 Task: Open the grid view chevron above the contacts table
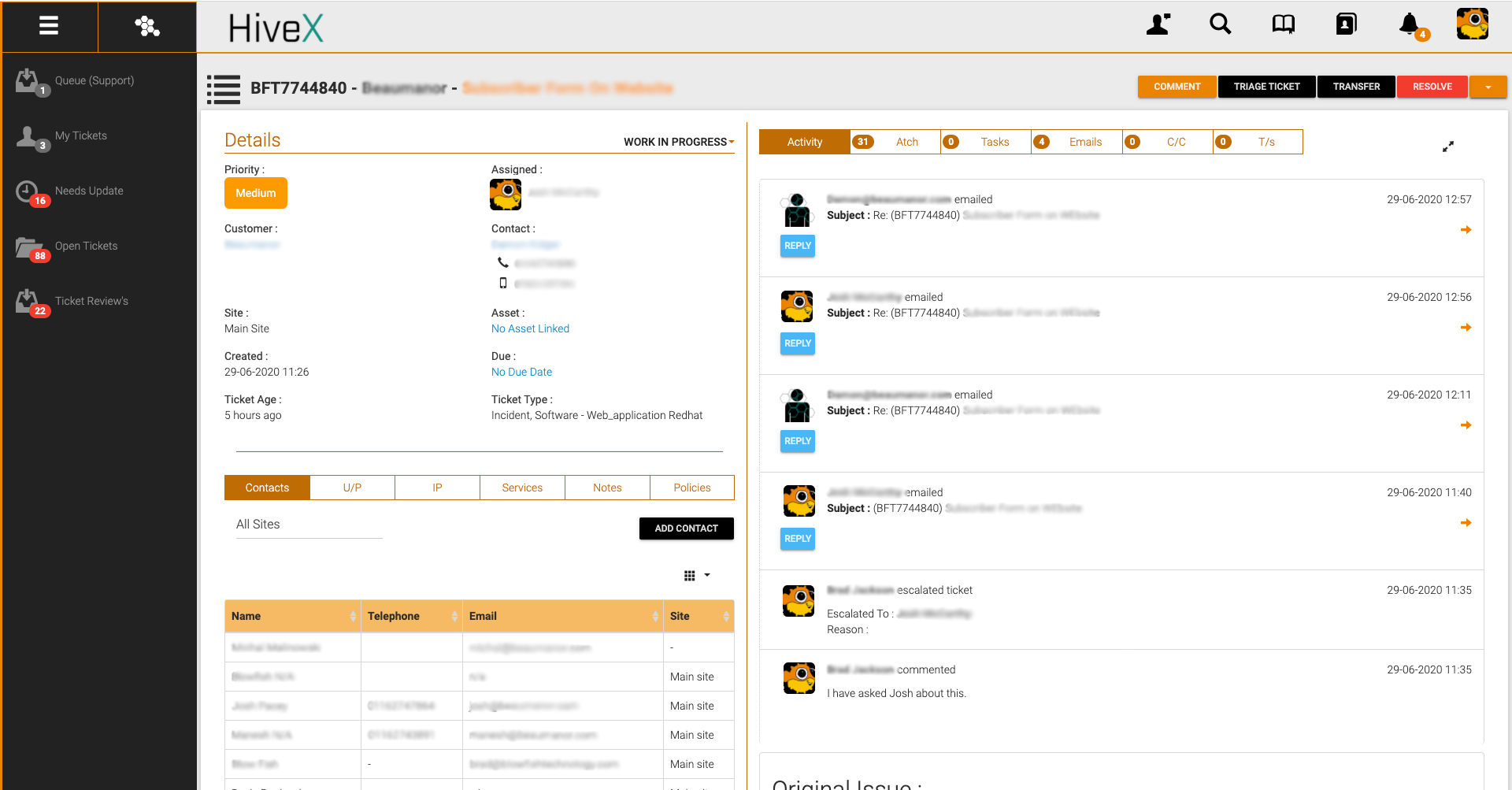pyautogui.click(x=706, y=576)
